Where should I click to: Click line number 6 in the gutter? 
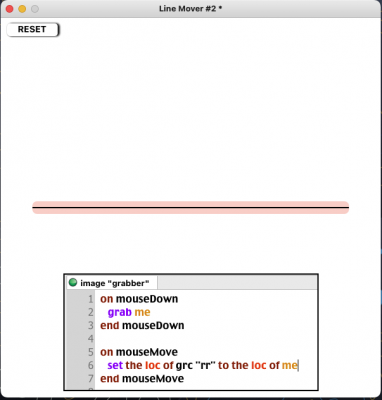[x=91, y=365]
